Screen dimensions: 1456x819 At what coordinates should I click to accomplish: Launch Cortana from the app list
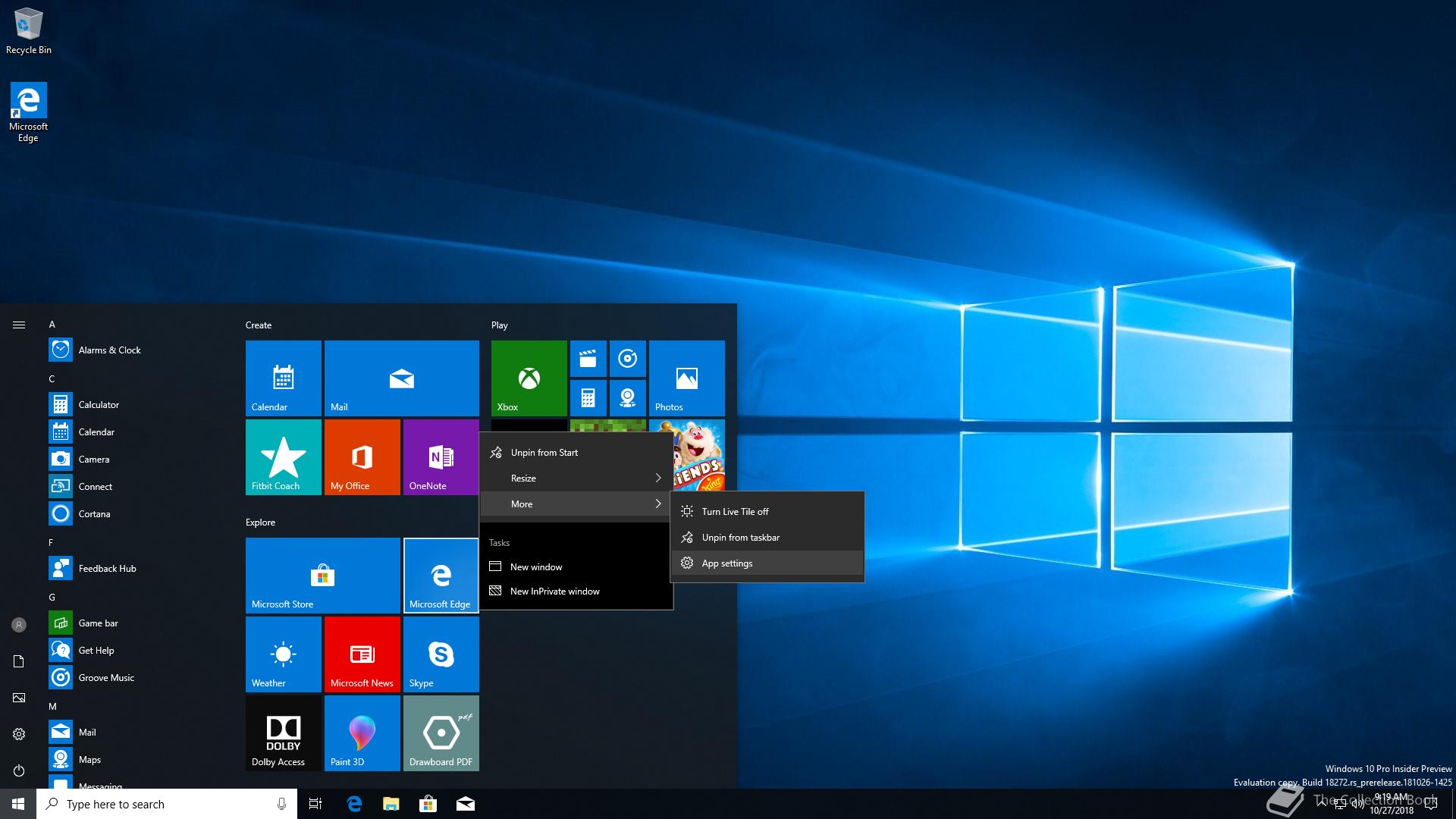[x=136, y=514]
